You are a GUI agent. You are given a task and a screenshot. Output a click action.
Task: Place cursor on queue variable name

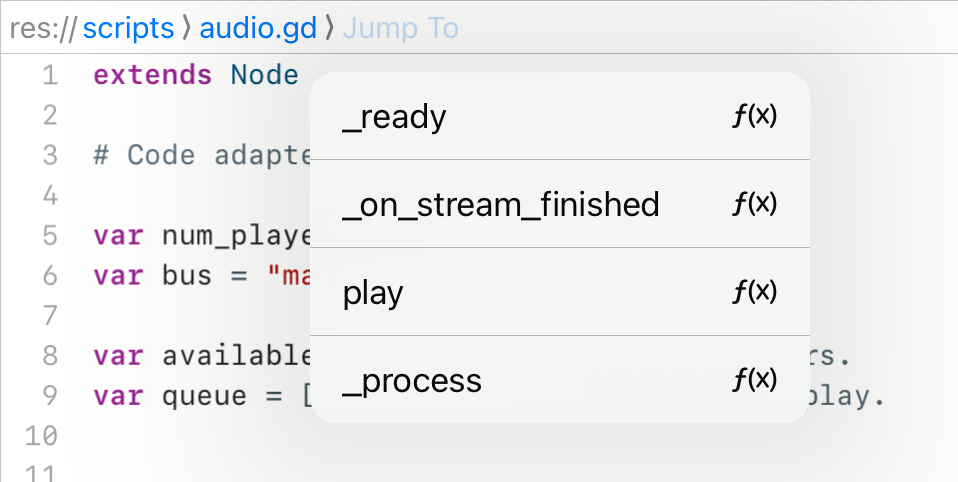click(x=204, y=396)
